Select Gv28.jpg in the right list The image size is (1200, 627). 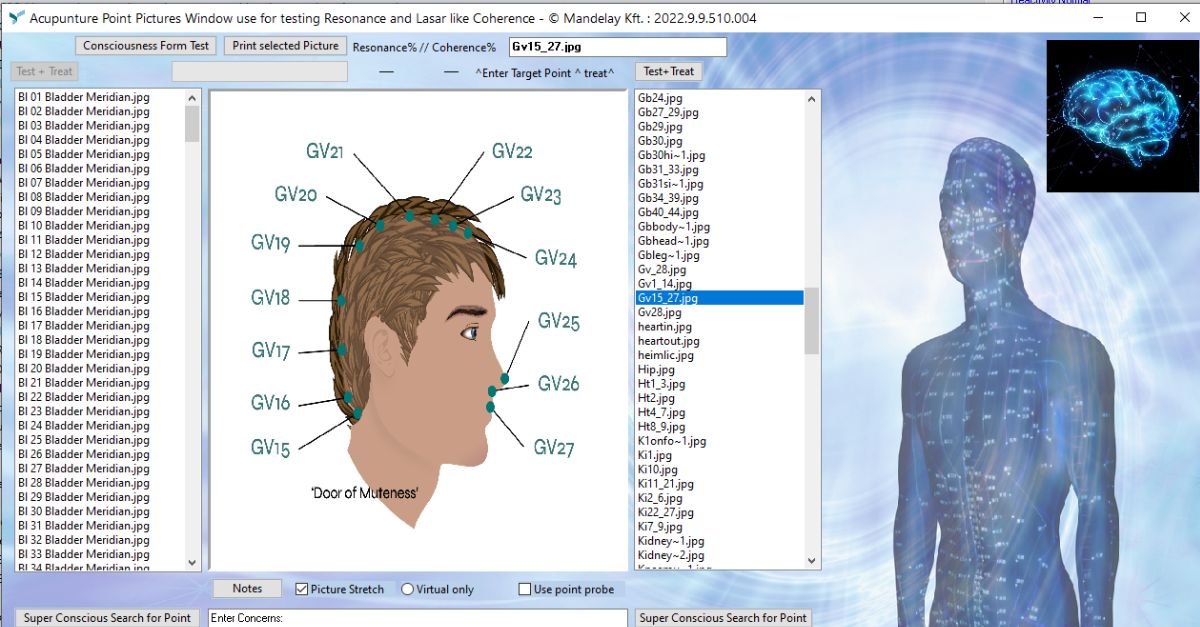point(660,312)
